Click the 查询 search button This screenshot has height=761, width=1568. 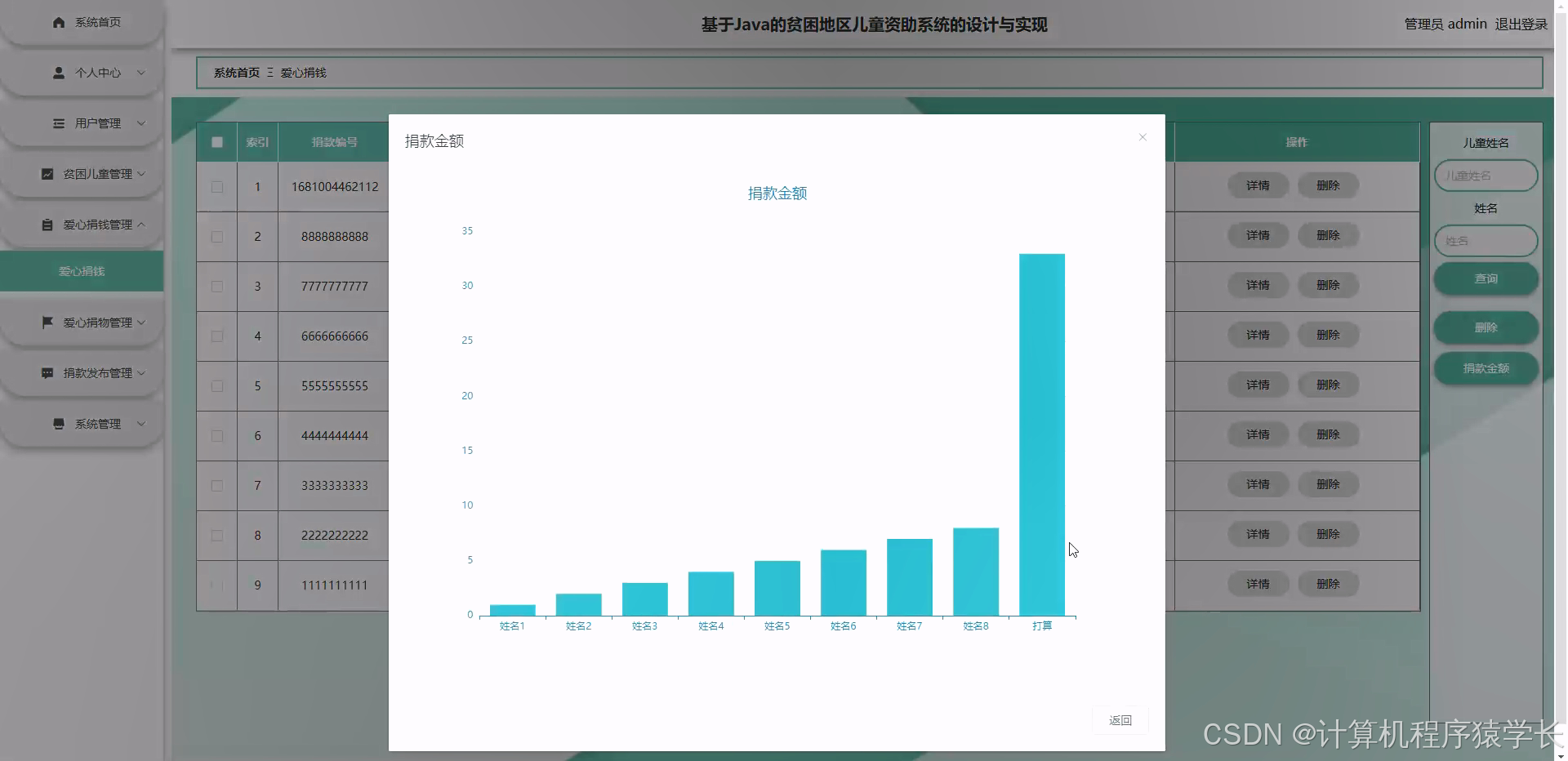[1486, 278]
